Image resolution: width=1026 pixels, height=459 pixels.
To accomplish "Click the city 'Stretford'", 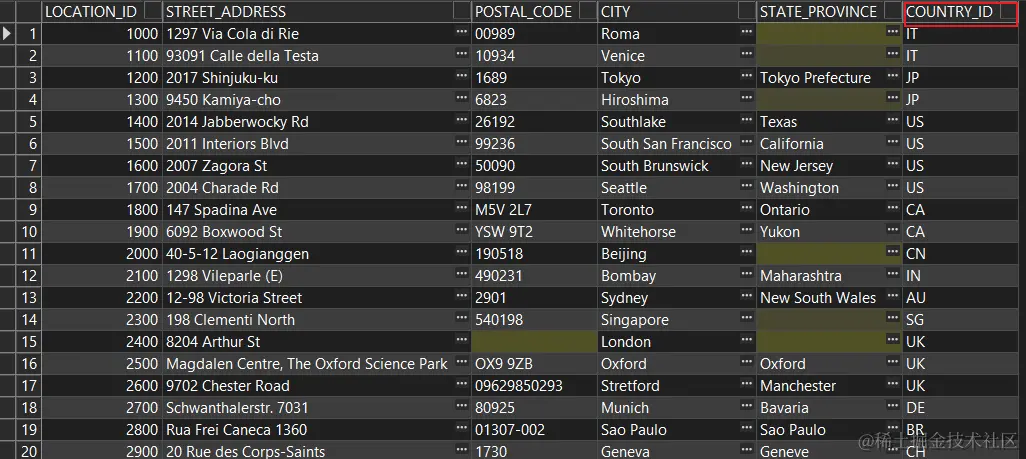I will (630, 386).
